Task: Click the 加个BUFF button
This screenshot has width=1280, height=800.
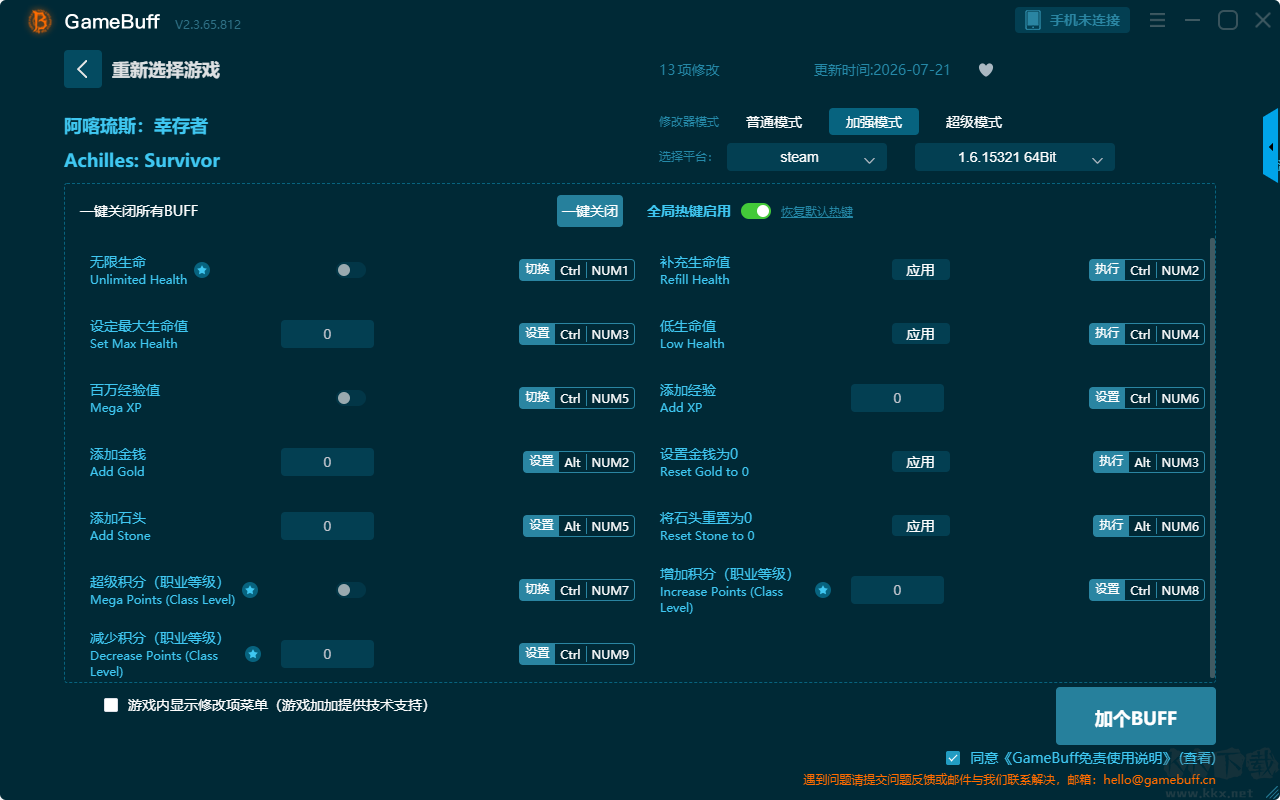Action: coord(1136,718)
